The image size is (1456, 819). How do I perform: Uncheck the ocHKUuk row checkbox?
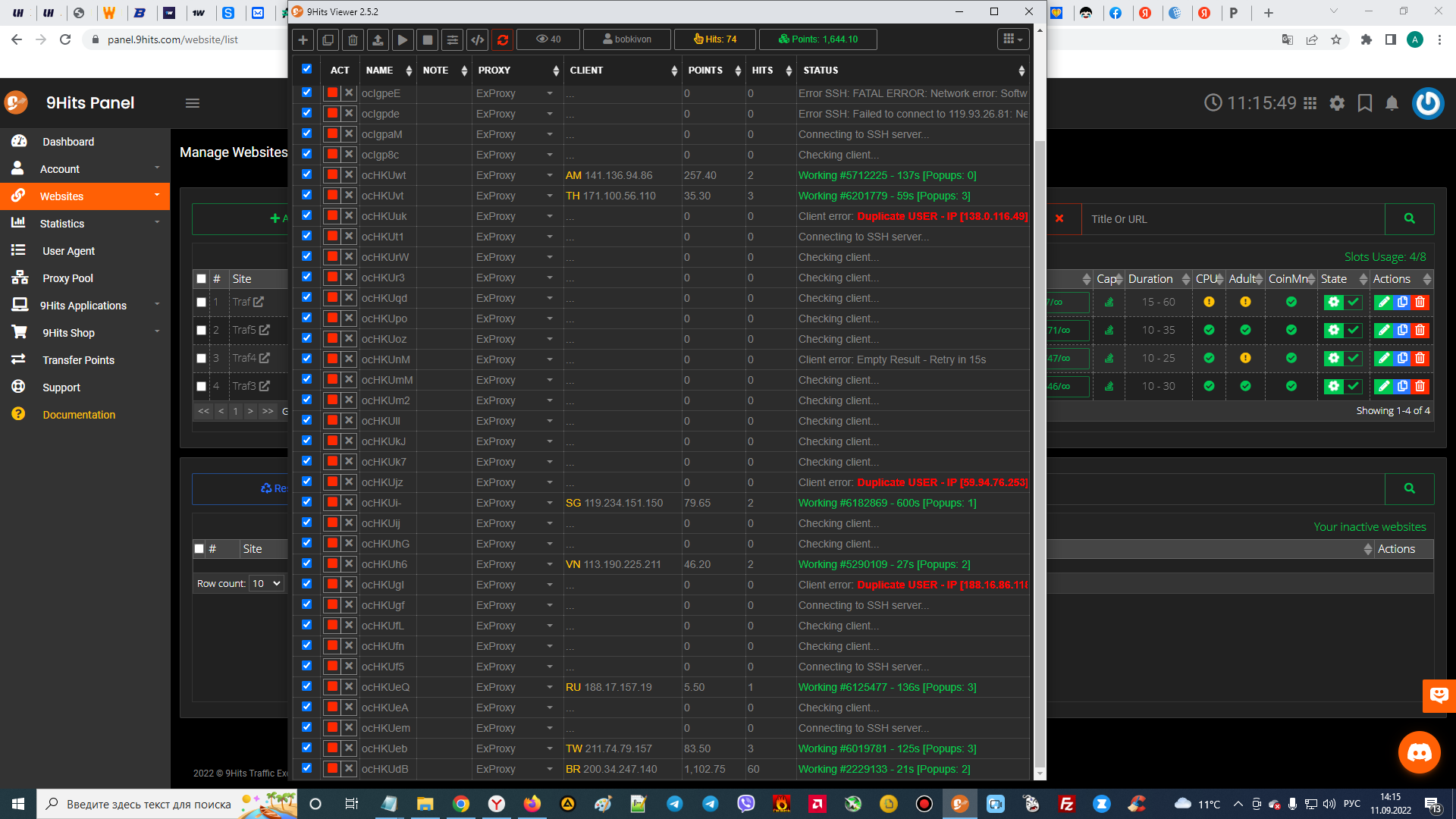pyautogui.click(x=306, y=215)
